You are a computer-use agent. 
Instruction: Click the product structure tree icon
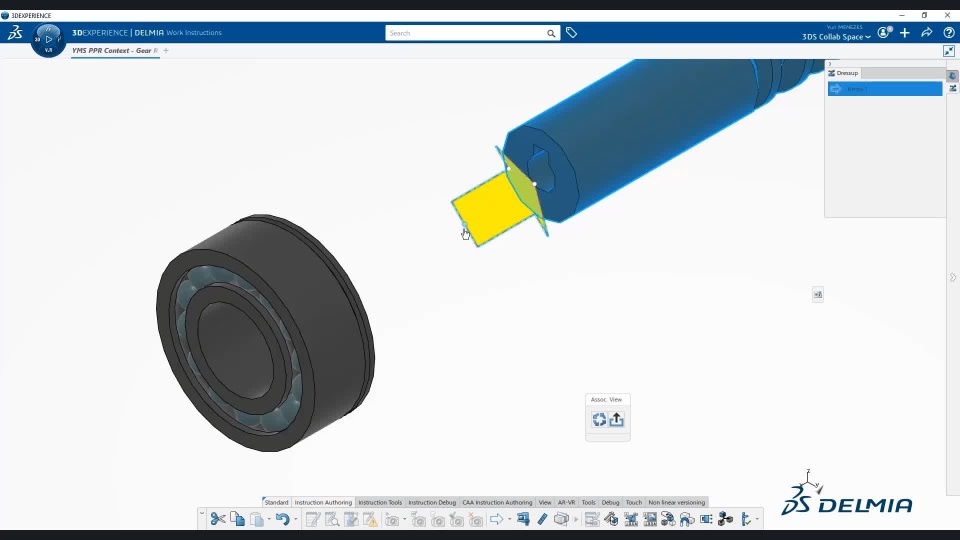[726, 519]
